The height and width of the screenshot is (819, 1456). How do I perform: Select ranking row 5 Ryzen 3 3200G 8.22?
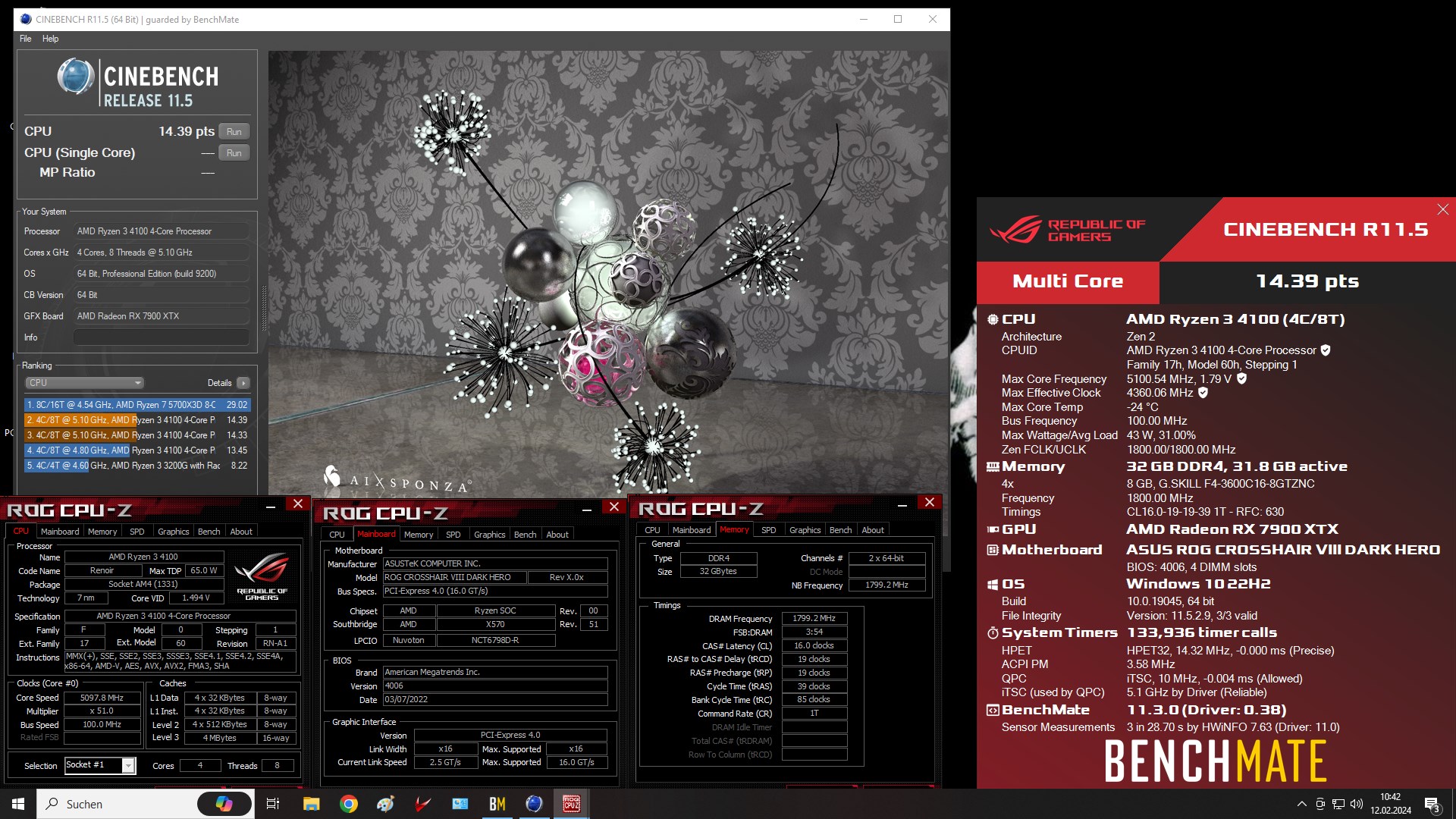pyautogui.click(x=137, y=466)
